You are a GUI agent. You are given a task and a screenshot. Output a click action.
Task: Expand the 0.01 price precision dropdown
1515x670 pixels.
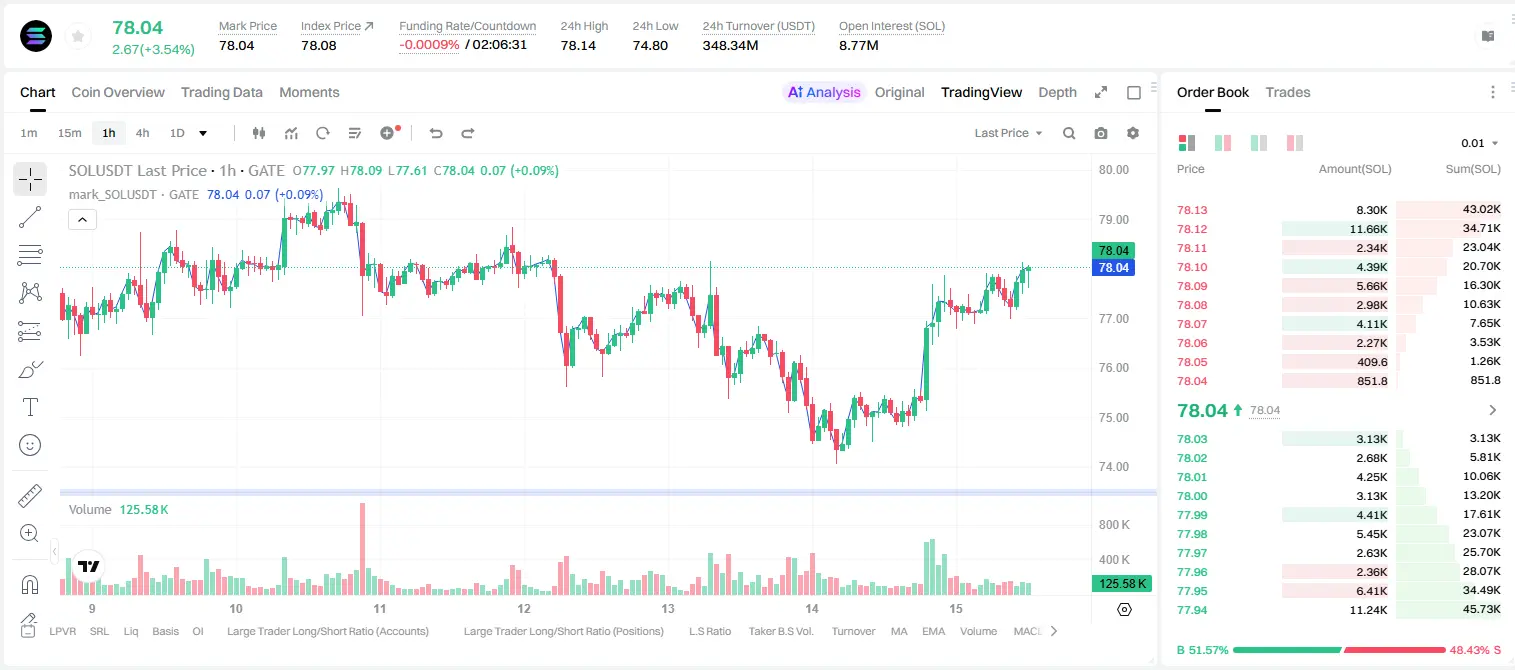[1480, 143]
